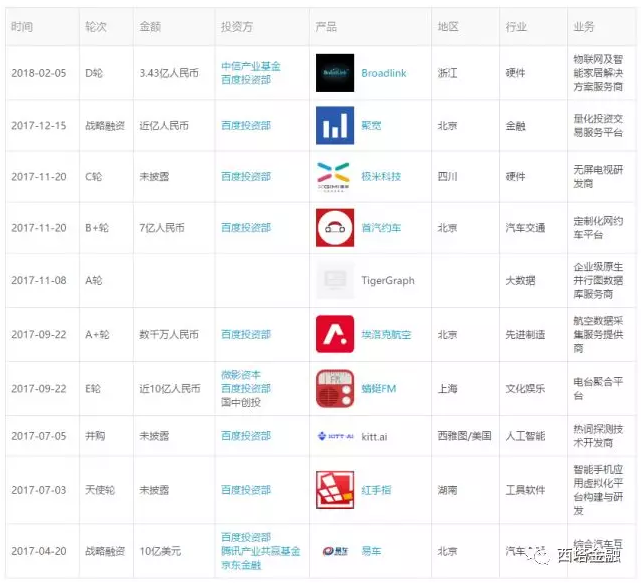The width and height of the screenshot is (641, 584).
Task: Select the 业务 column header
Action: [x=584, y=27]
